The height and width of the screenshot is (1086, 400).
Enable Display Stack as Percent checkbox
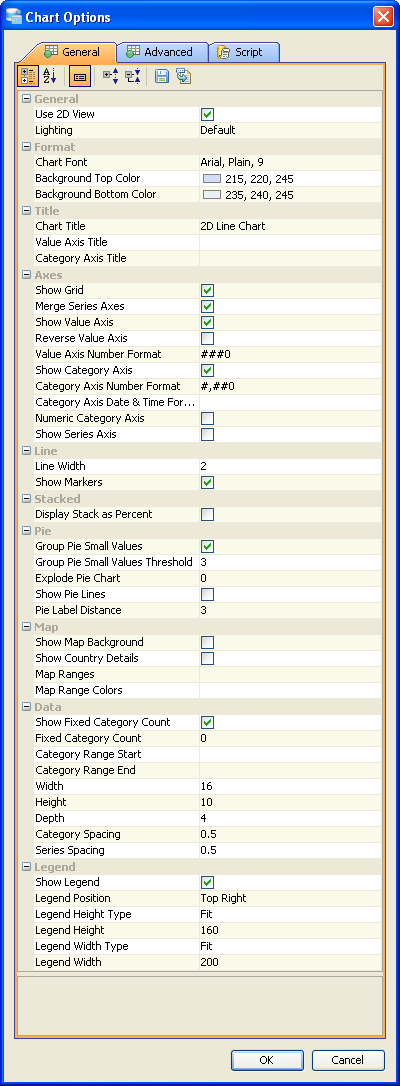[208, 515]
